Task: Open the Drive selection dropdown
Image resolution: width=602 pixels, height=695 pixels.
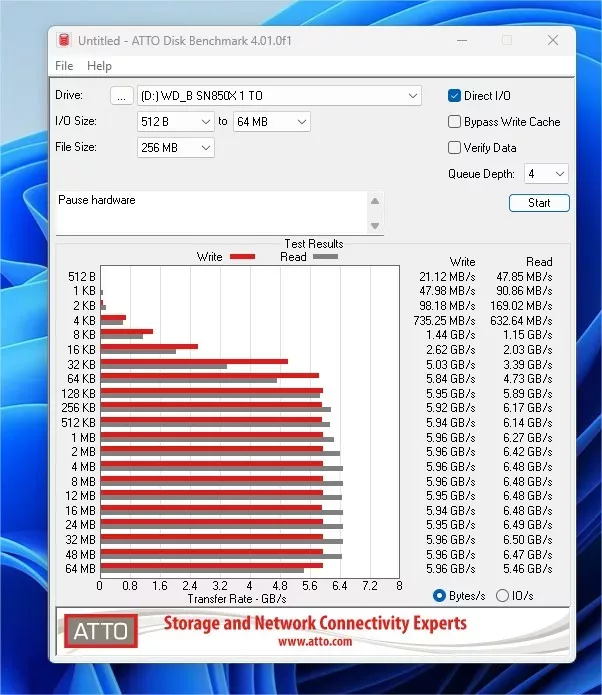Action: (x=279, y=96)
